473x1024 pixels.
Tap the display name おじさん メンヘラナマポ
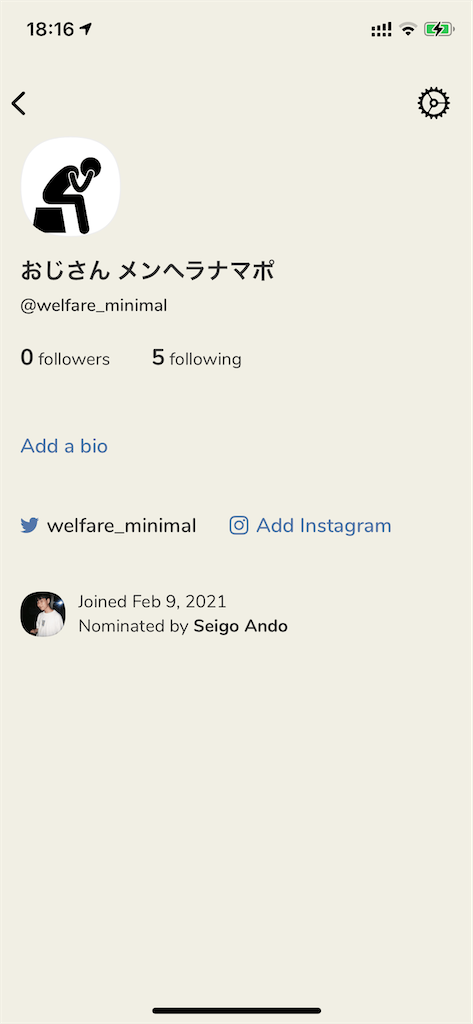pyautogui.click(x=147, y=270)
